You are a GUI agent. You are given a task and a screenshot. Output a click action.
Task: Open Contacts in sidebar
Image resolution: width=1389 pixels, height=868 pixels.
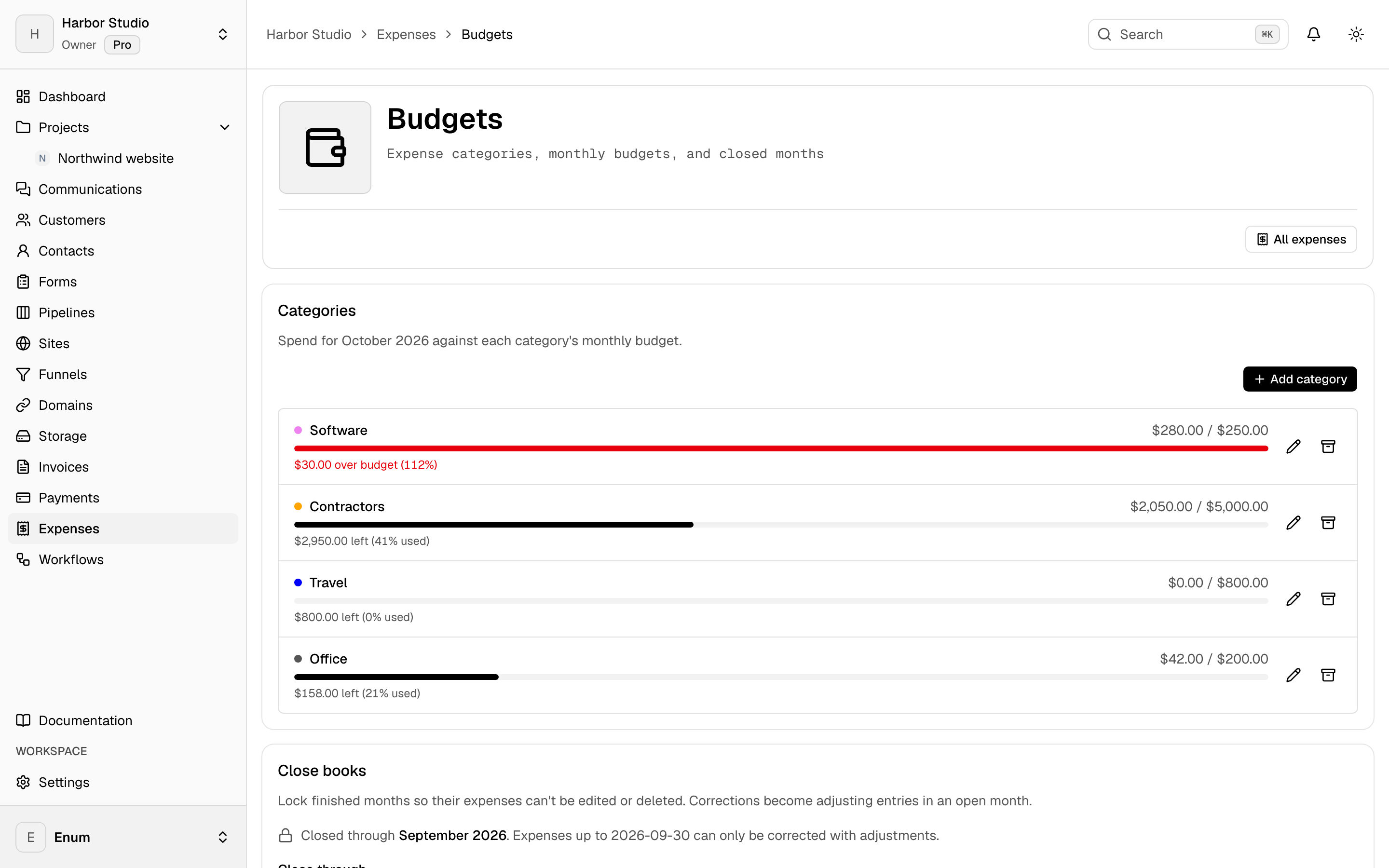[123, 251]
